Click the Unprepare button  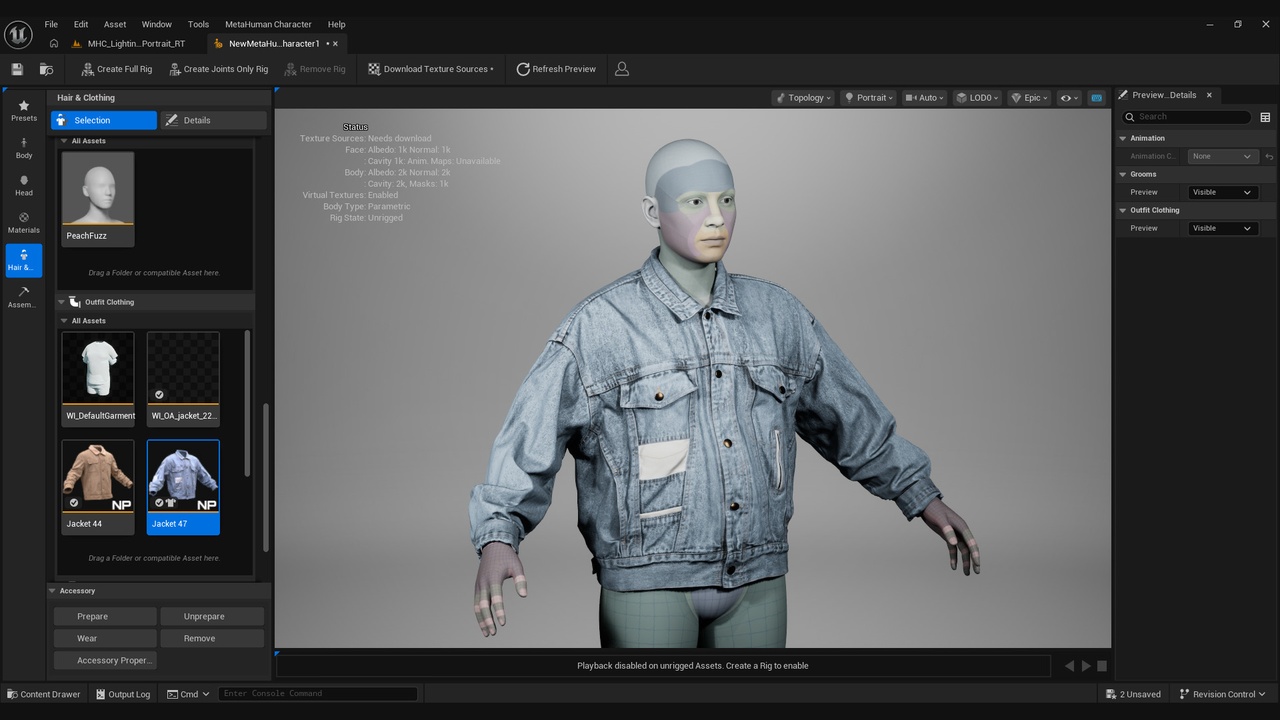tap(212, 616)
